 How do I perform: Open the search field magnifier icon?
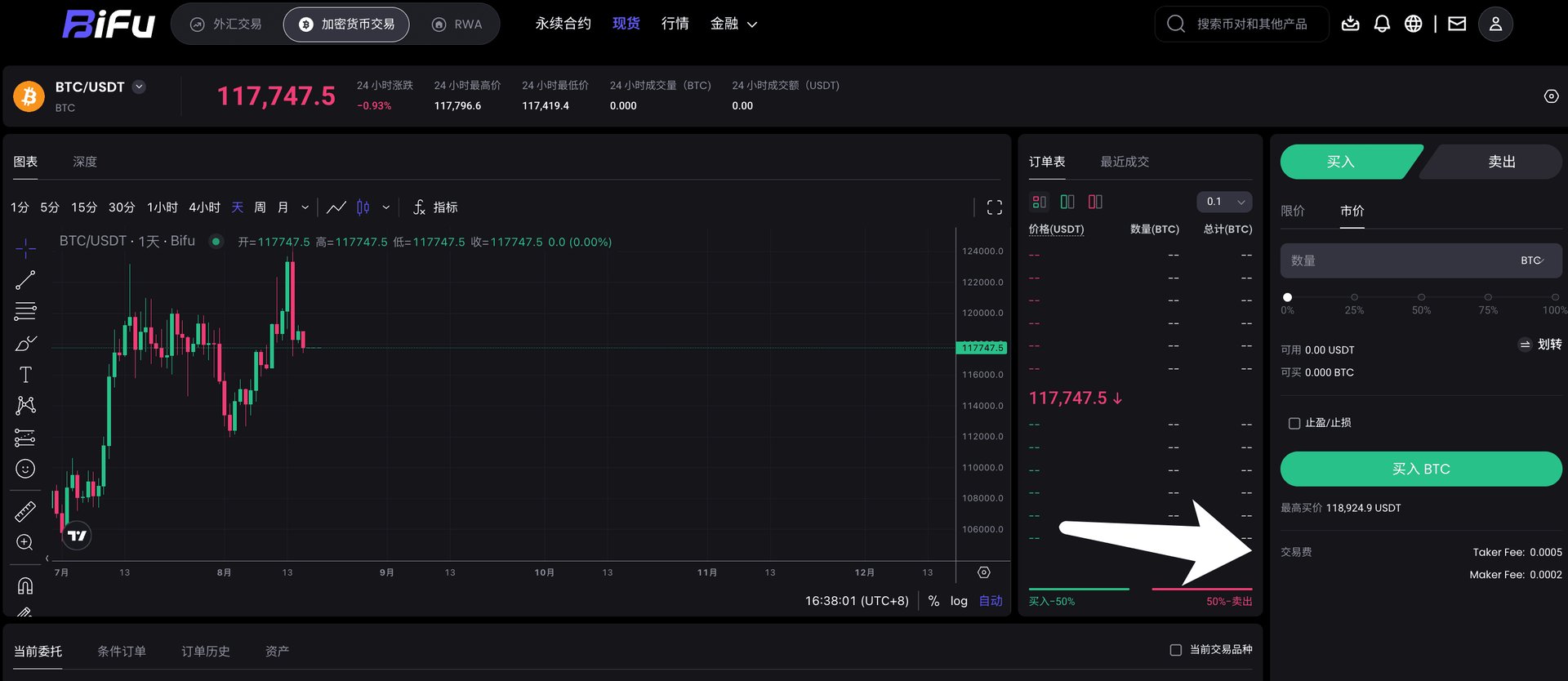click(x=1176, y=24)
